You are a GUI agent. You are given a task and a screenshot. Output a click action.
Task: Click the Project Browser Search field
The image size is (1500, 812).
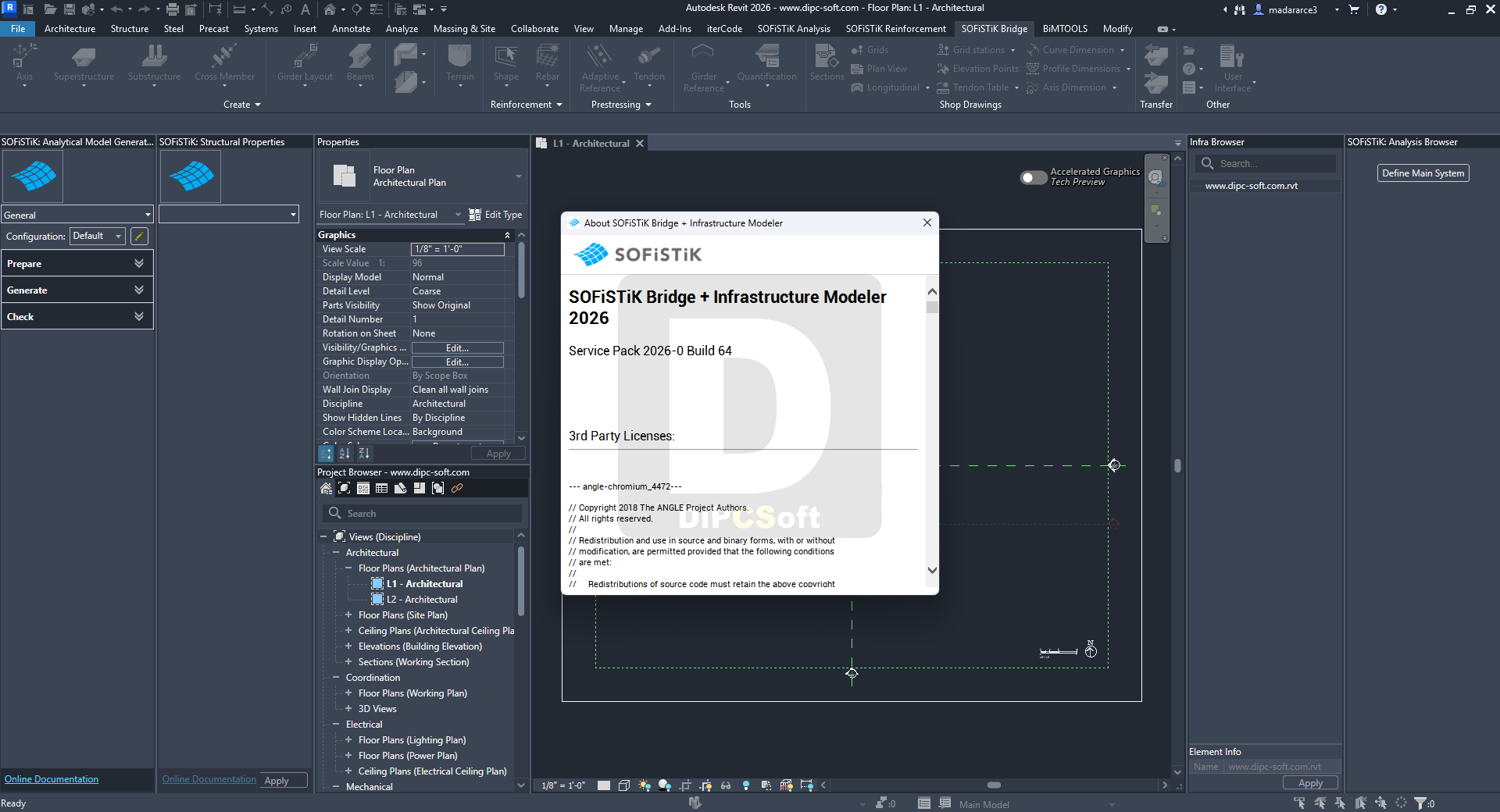click(x=422, y=513)
